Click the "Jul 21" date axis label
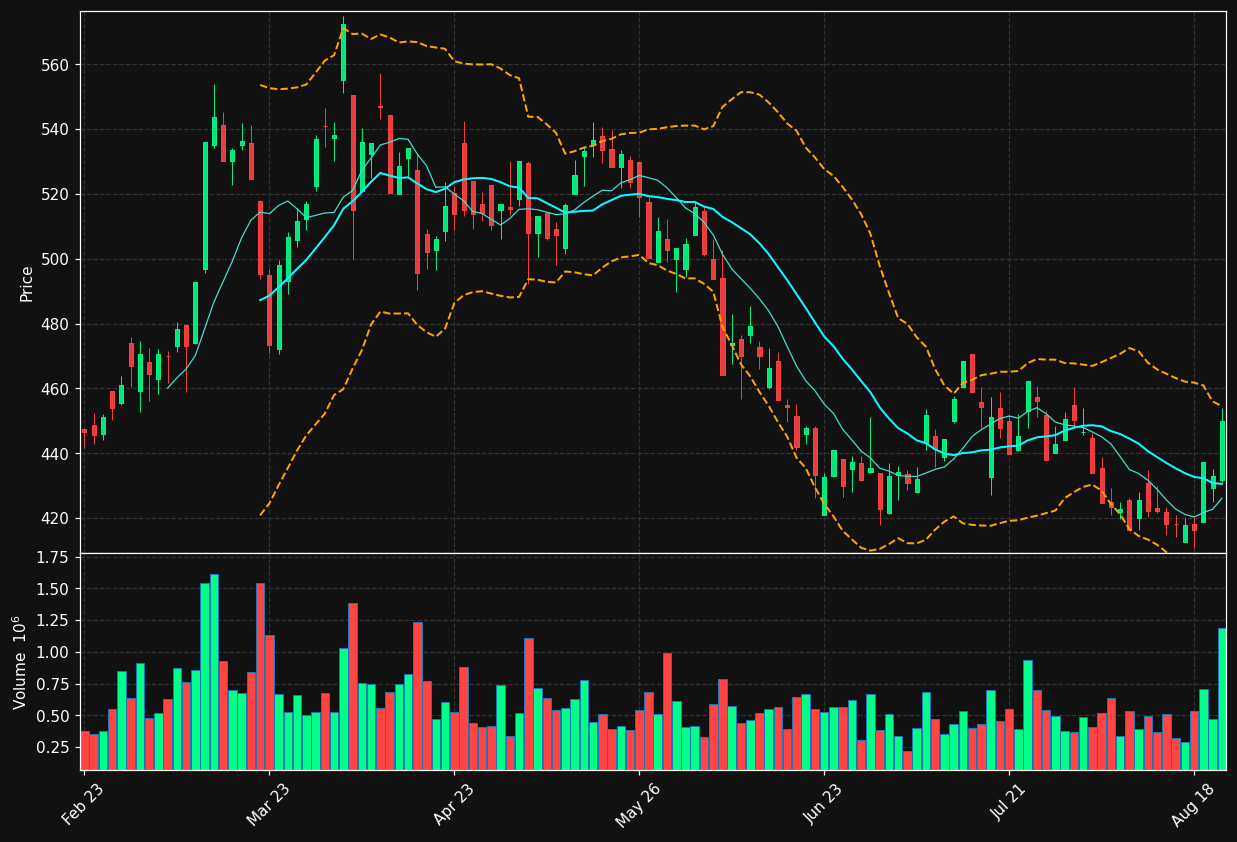The height and width of the screenshot is (842, 1237). pyautogui.click(x=1009, y=803)
